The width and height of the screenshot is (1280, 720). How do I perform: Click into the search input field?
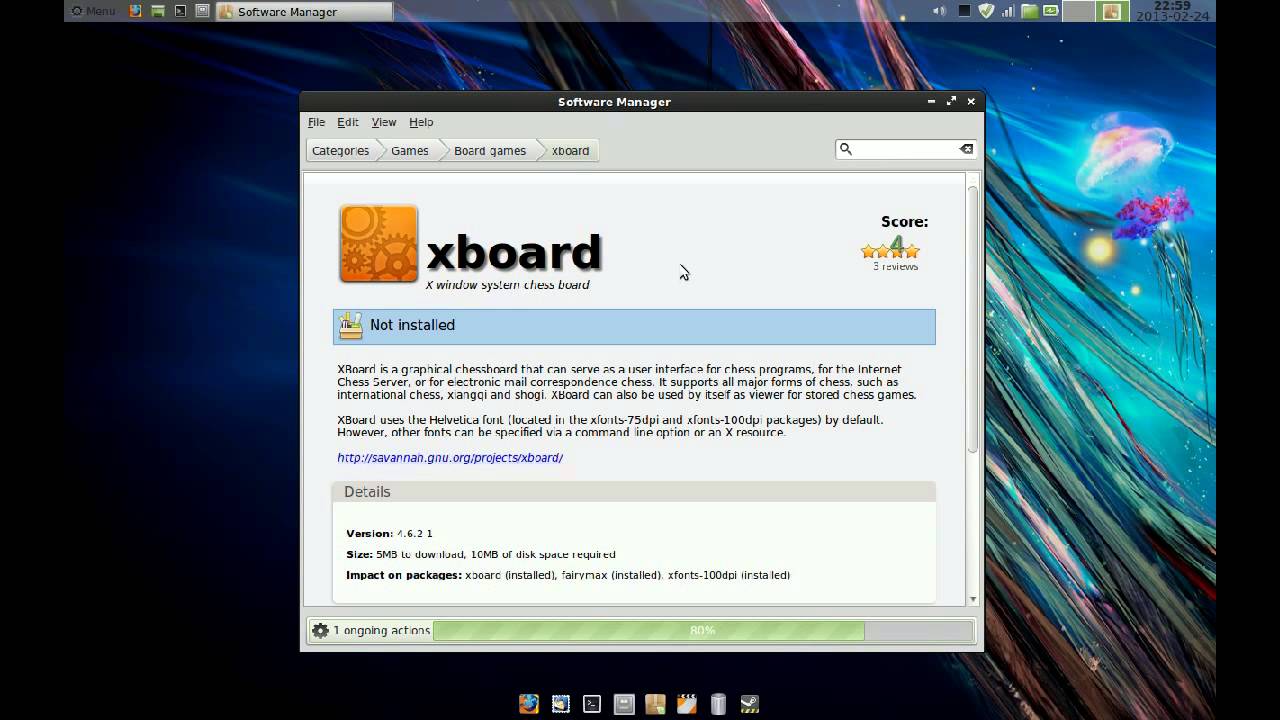pos(905,149)
